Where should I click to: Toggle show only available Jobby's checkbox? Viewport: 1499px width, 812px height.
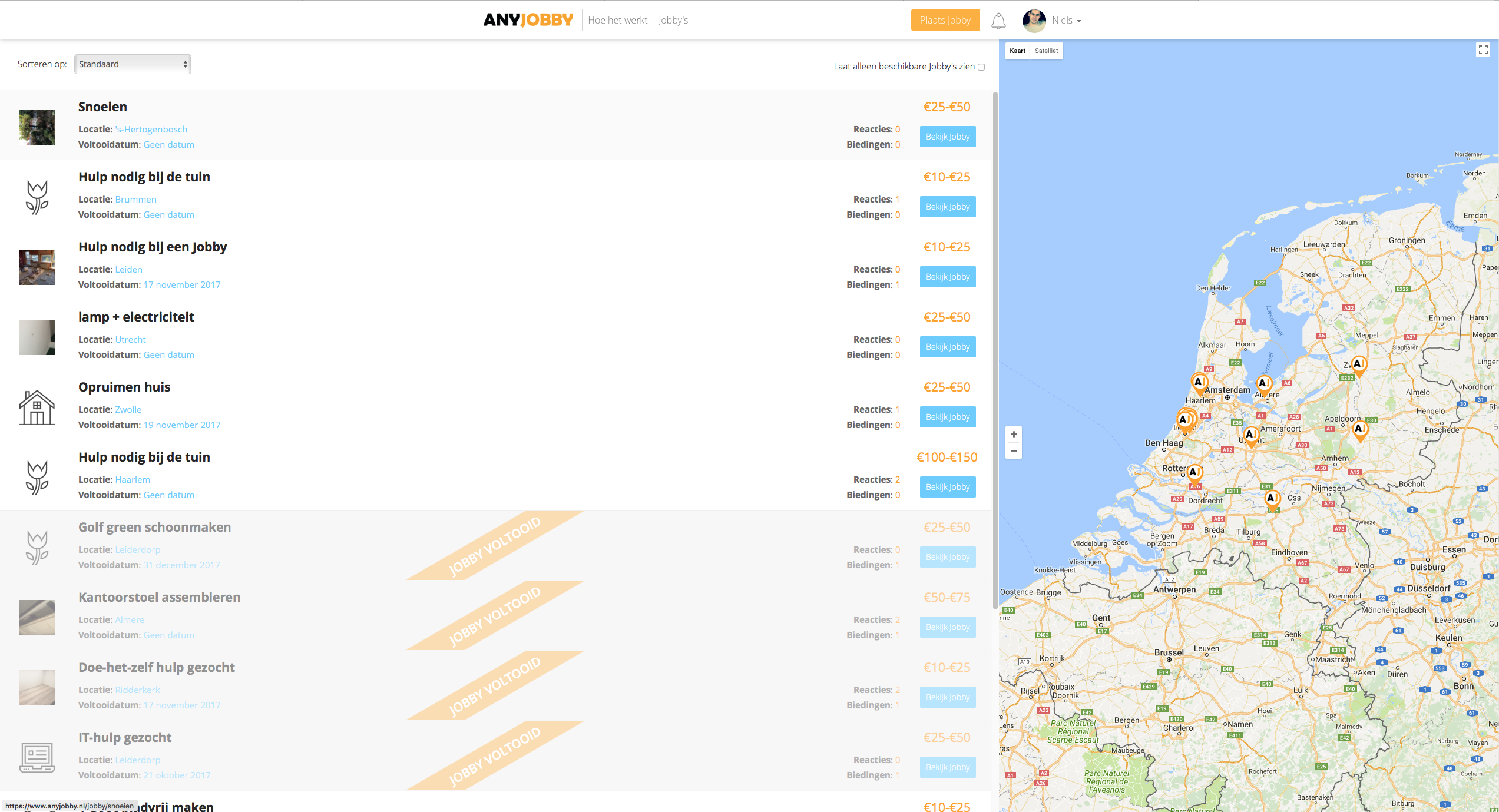[981, 67]
